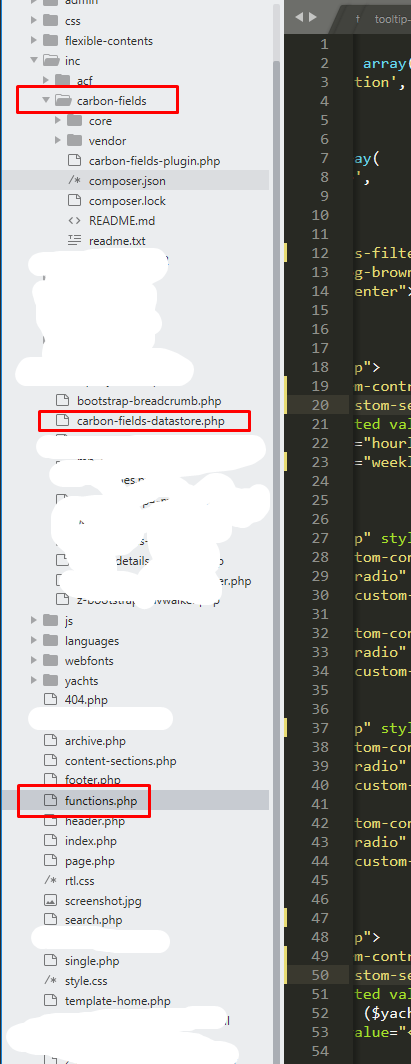The width and height of the screenshot is (411, 1064).
Task: Select functions.php in the sidebar
Action: (101, 801)
